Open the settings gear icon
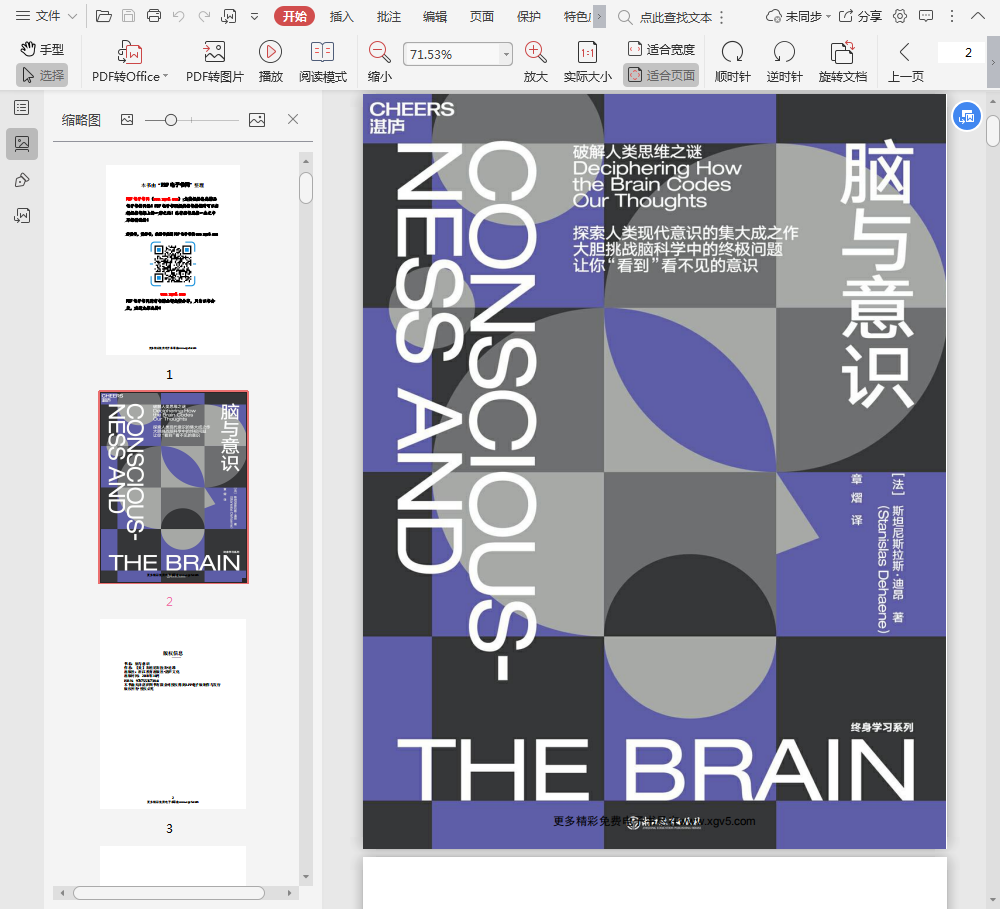 point(899,17)
